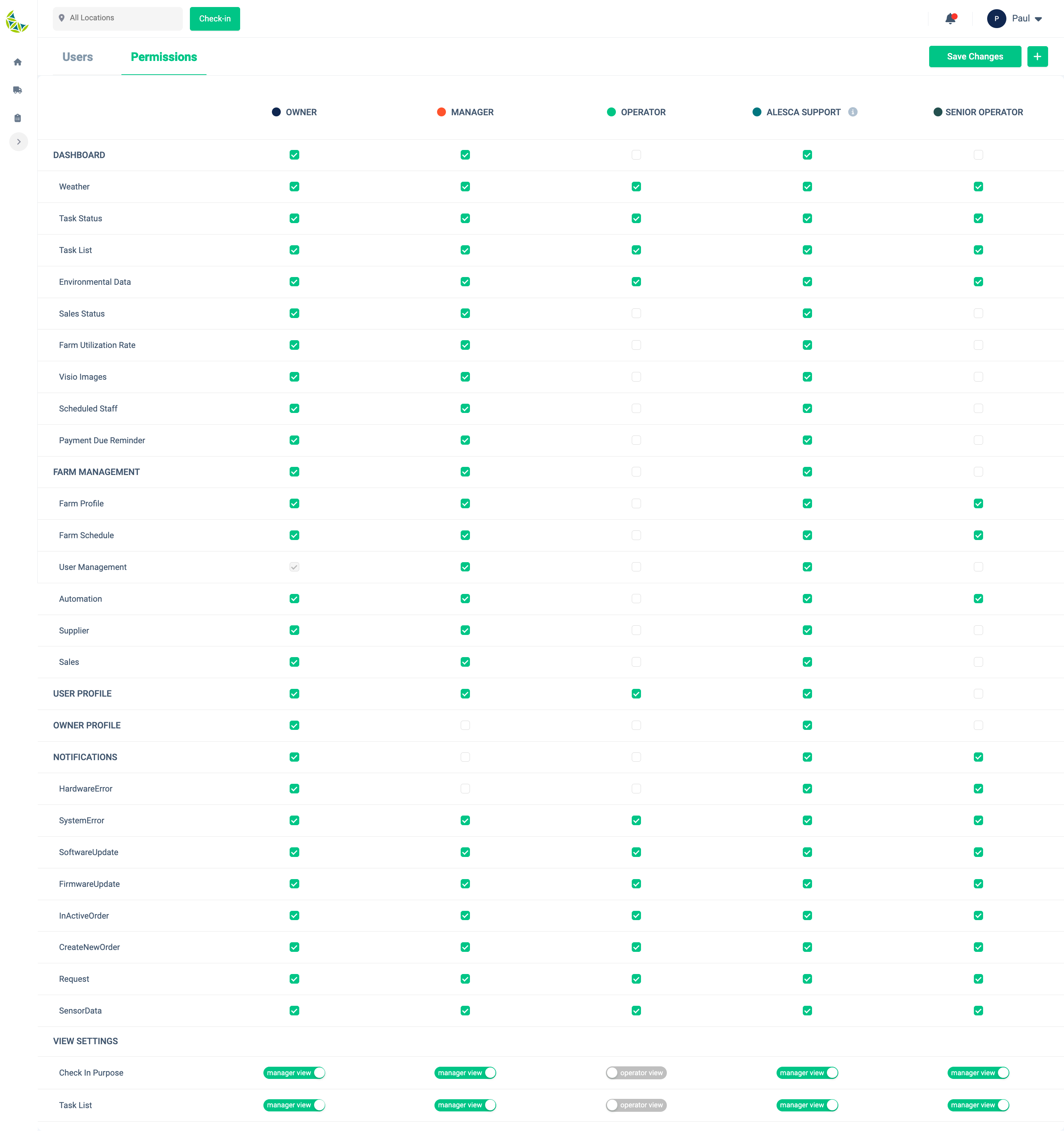The width and height of the screenshot is (1064, 1131).
Task: Click the Senior Operator dark dot
Action: (x=938, y=112)
